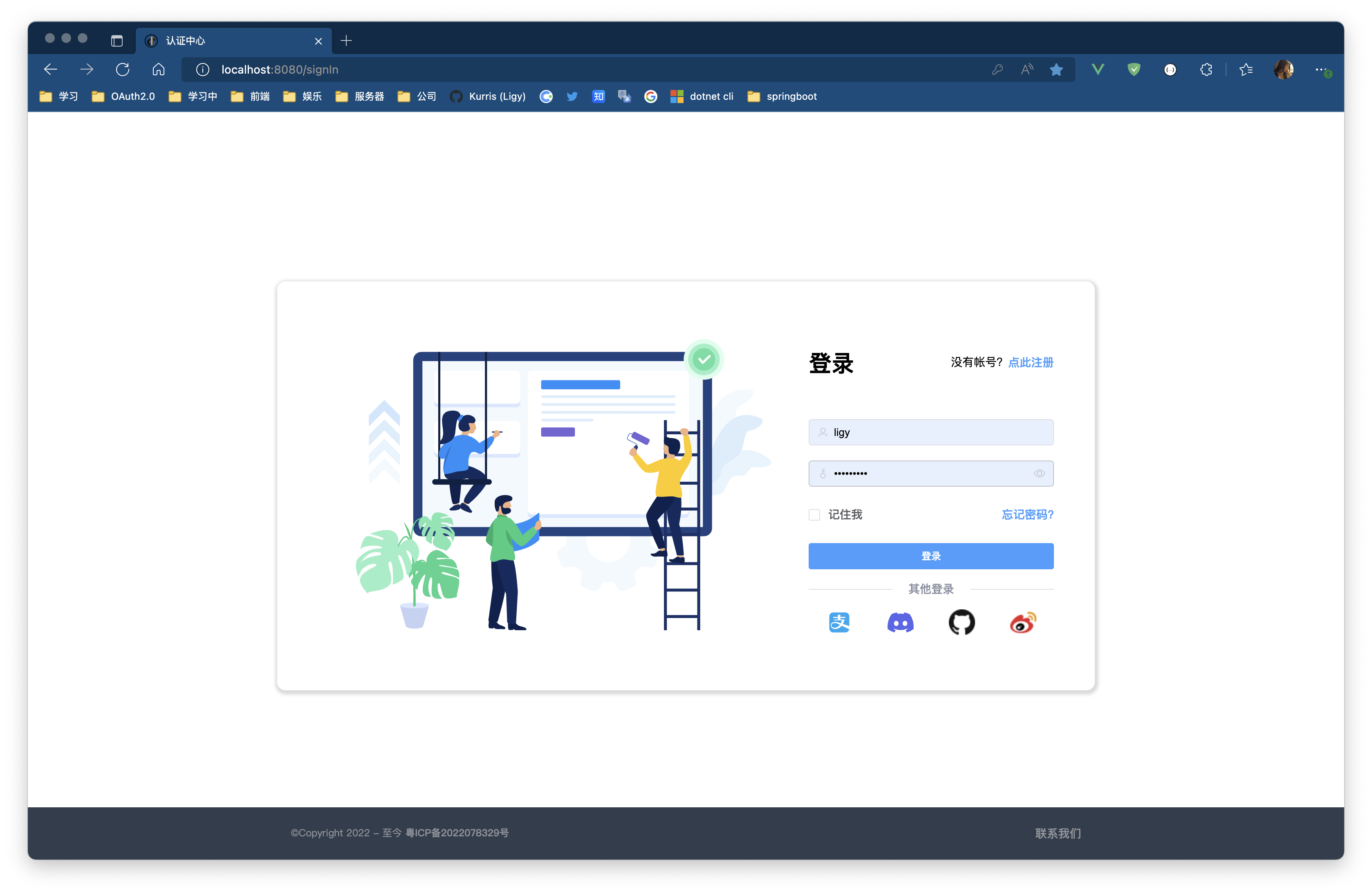Open the 点此注册 registration link
The image size is (1372, 894).
click(x=1030, y=362)
